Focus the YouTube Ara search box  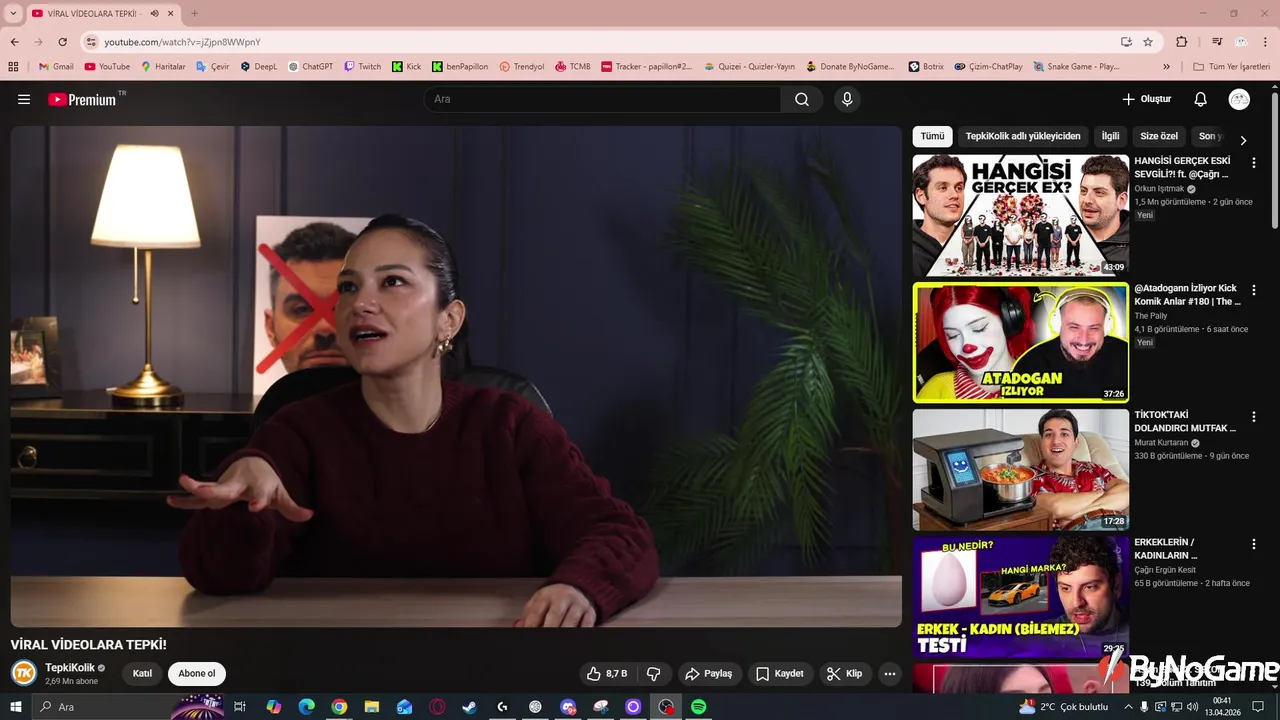pos(602,99)
